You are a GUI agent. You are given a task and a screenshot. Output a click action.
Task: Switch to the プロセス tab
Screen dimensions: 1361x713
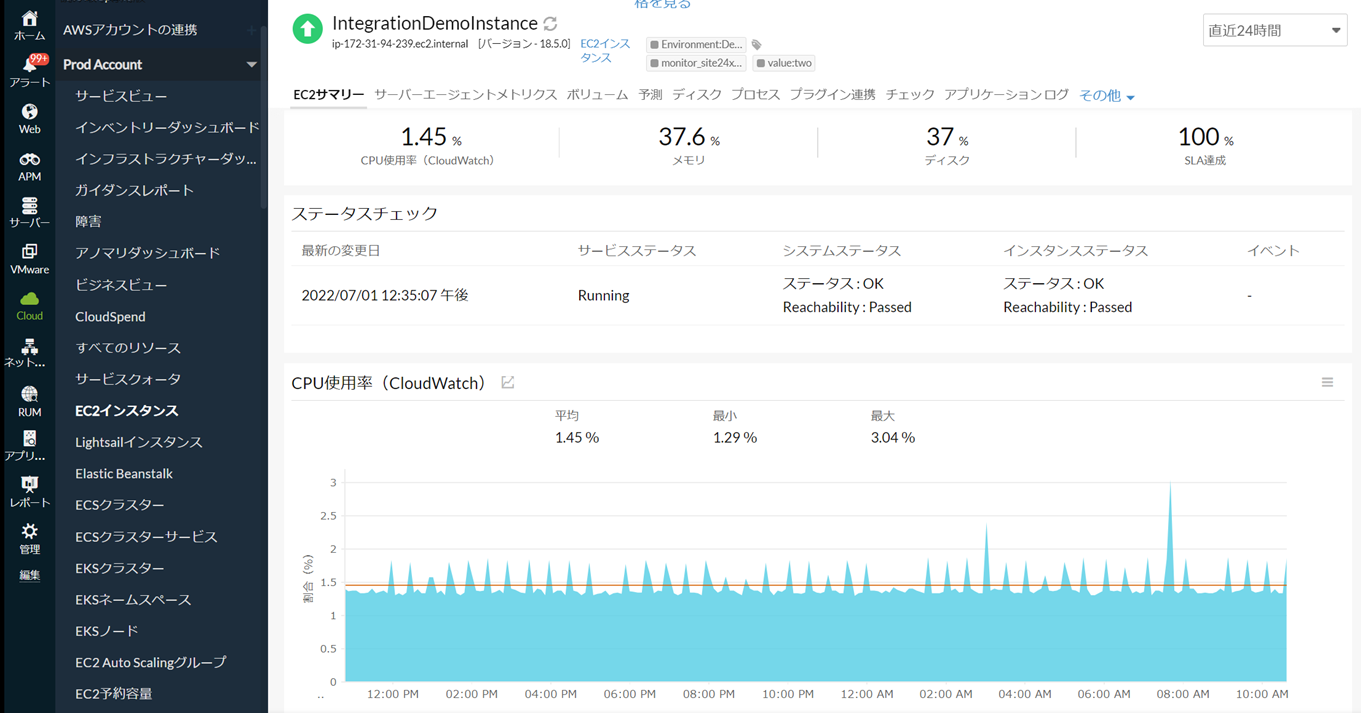click(x=755, y=95)
